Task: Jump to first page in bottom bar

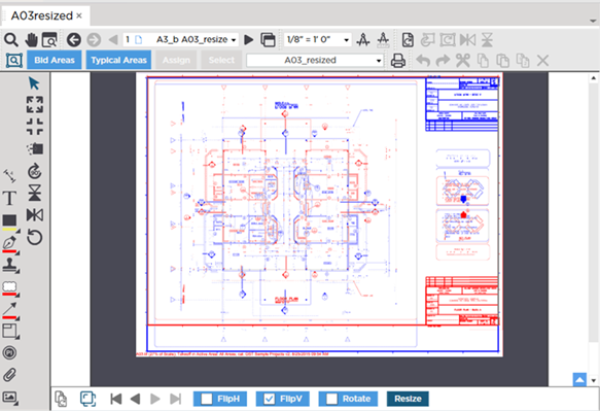Action: click(x=116, y=399)
